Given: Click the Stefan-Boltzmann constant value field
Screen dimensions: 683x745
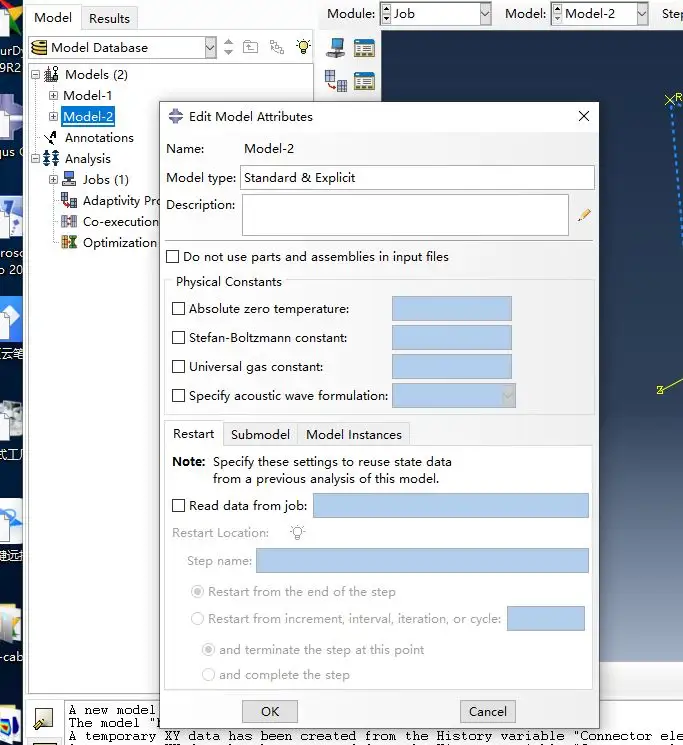Looking at the screenshot, I should [452, 337].
